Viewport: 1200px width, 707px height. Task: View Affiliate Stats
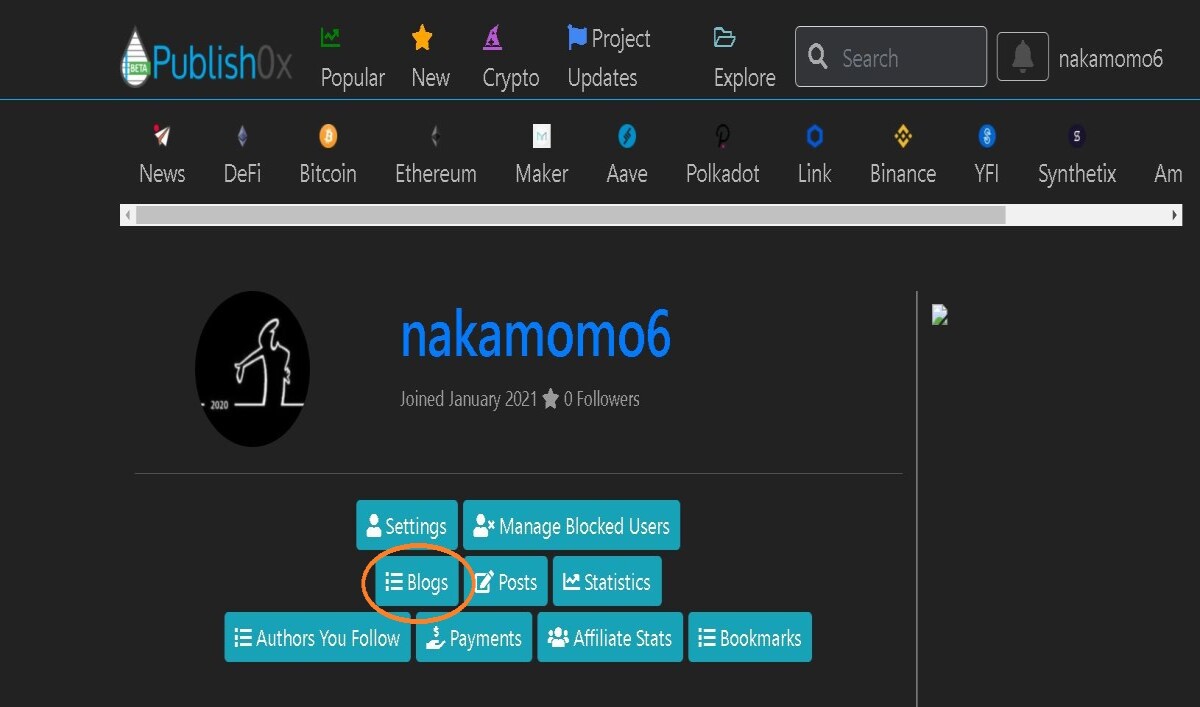(610, 638)
